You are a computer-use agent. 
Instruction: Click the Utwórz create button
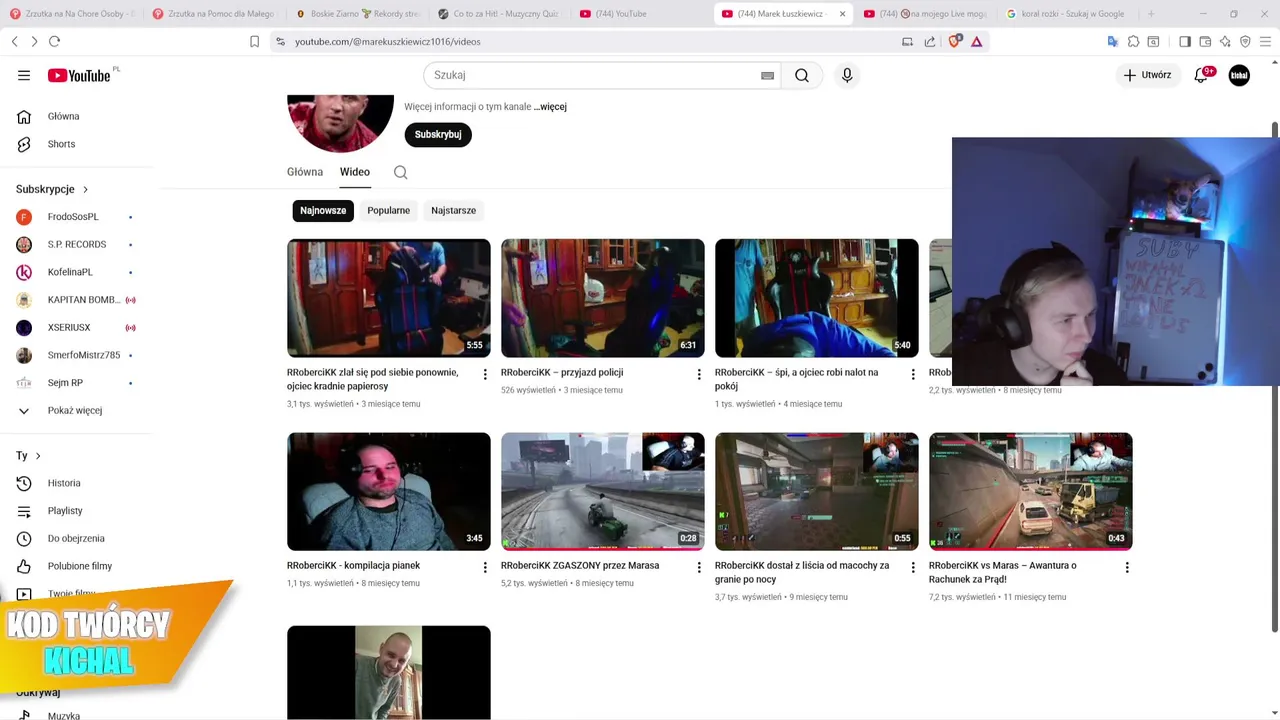coord(1147,75)
